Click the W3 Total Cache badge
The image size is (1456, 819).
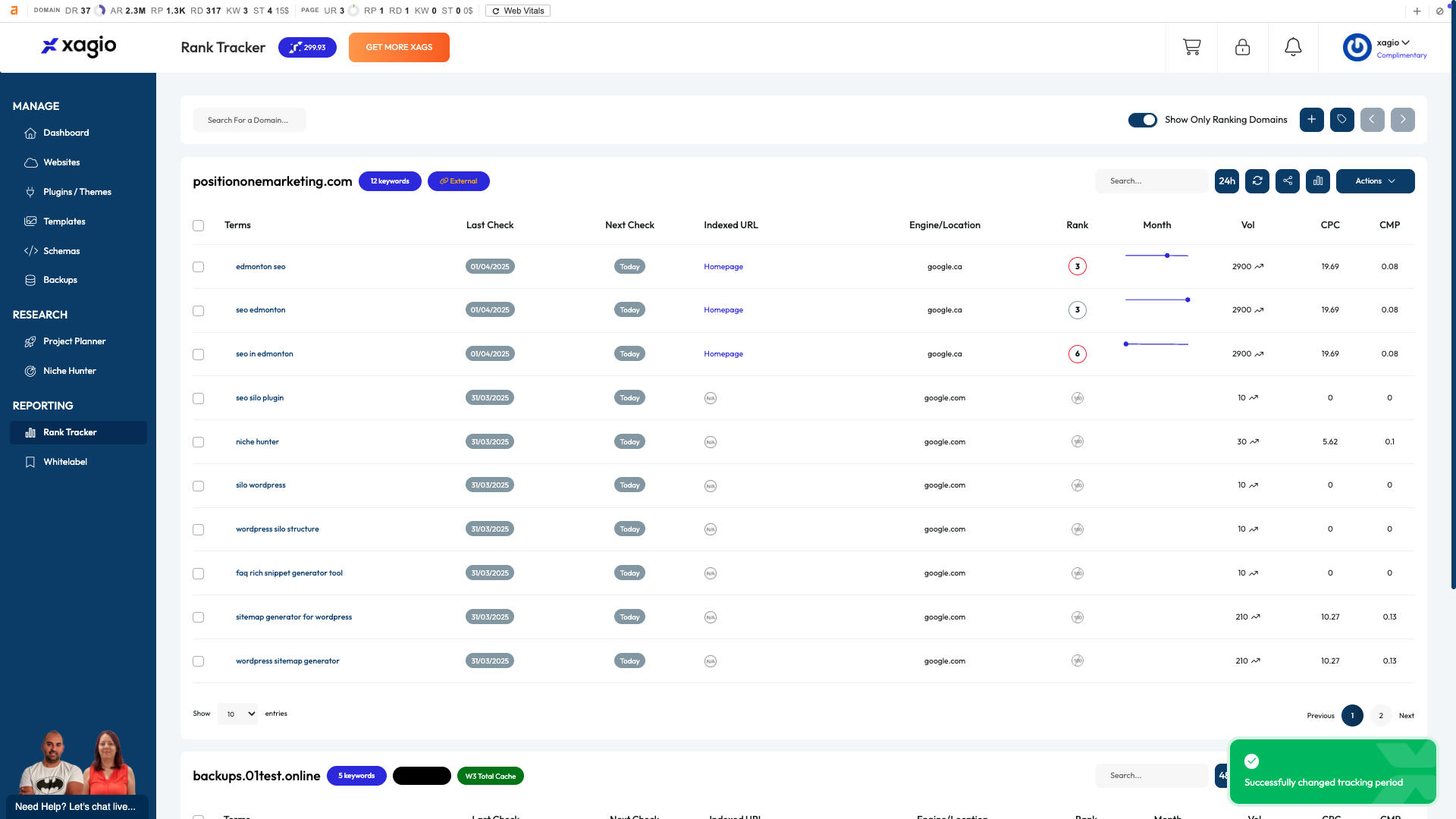(491, 776)
